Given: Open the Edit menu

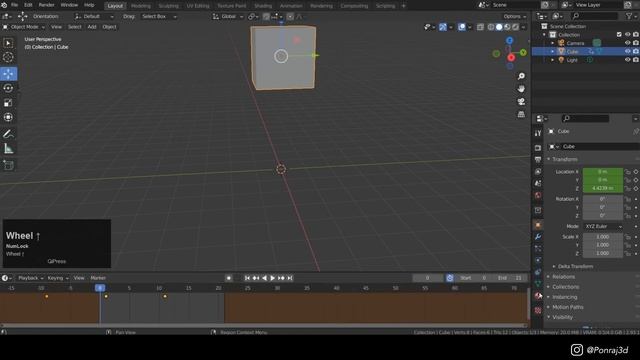Looking at the screenshot, I should click(x=28, y=5).
